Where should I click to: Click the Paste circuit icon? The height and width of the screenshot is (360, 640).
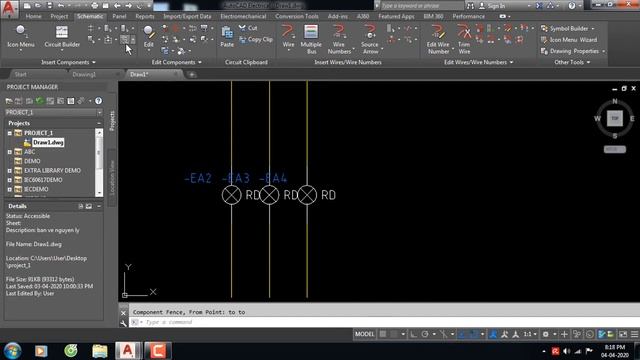[x=227, y=37]
